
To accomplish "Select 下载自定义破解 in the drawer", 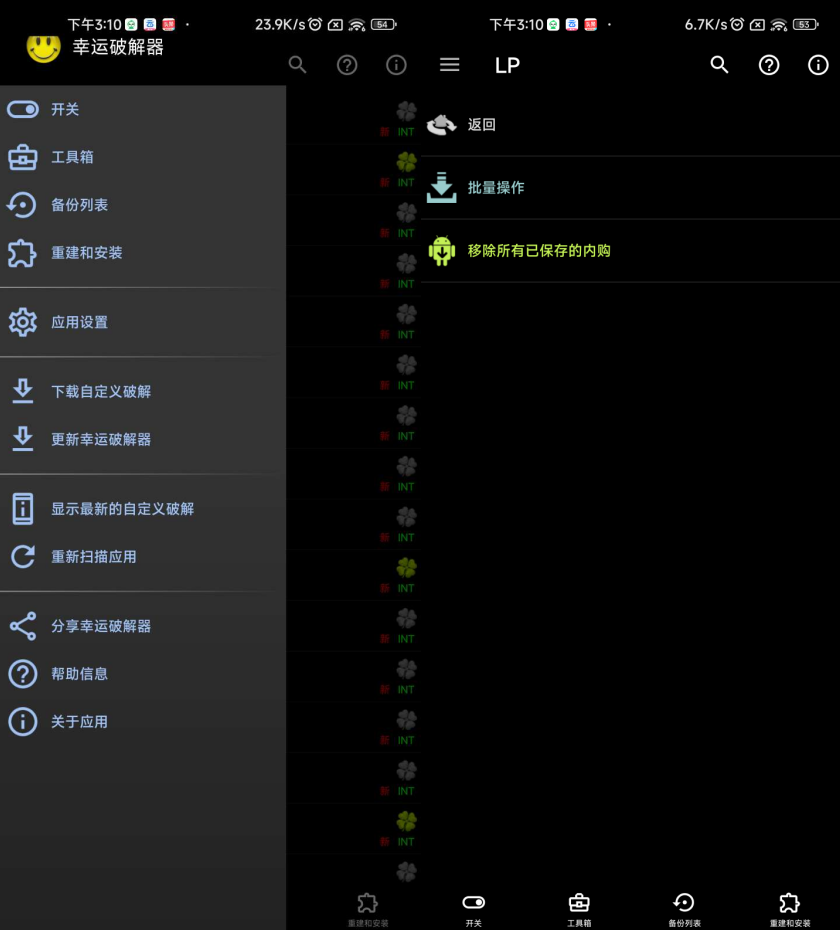I will click(x=101, y=391).
